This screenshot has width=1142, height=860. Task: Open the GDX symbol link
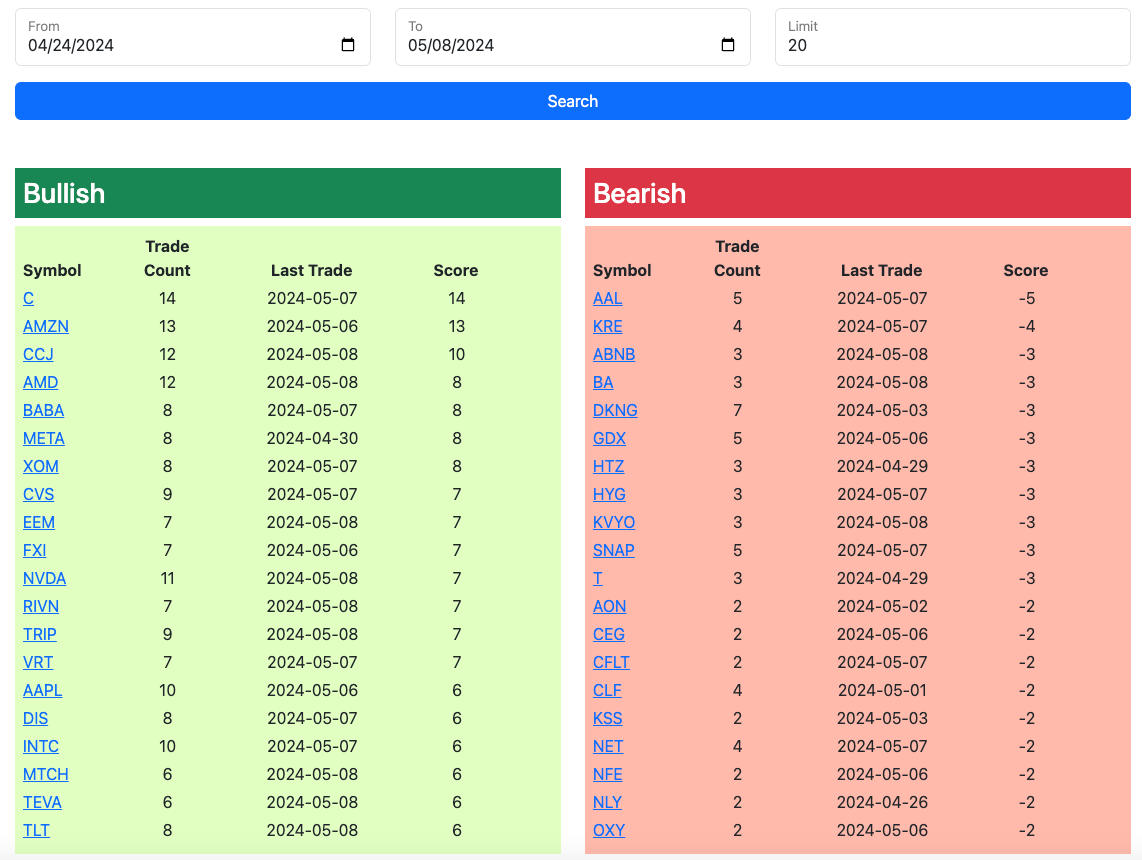(610, 438)
